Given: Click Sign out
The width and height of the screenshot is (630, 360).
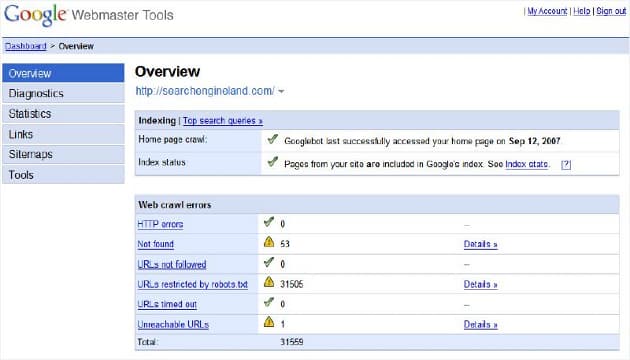Looking at the screenshot, I should pos(611,11).
